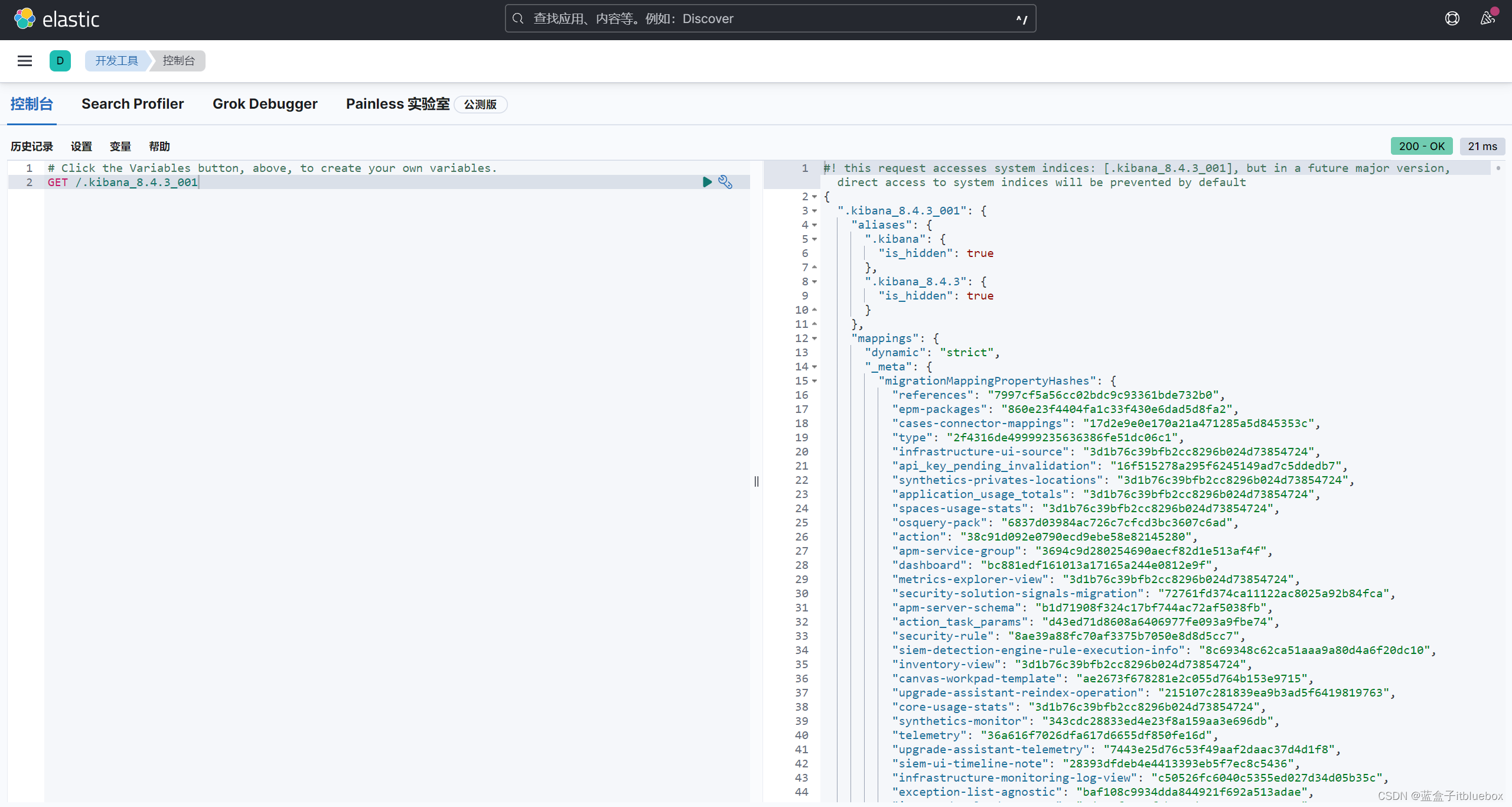The width and height of the screenshot is (1512, 807).
Task: Open the help lifebuoy icon
Action: pos(1452,19)
